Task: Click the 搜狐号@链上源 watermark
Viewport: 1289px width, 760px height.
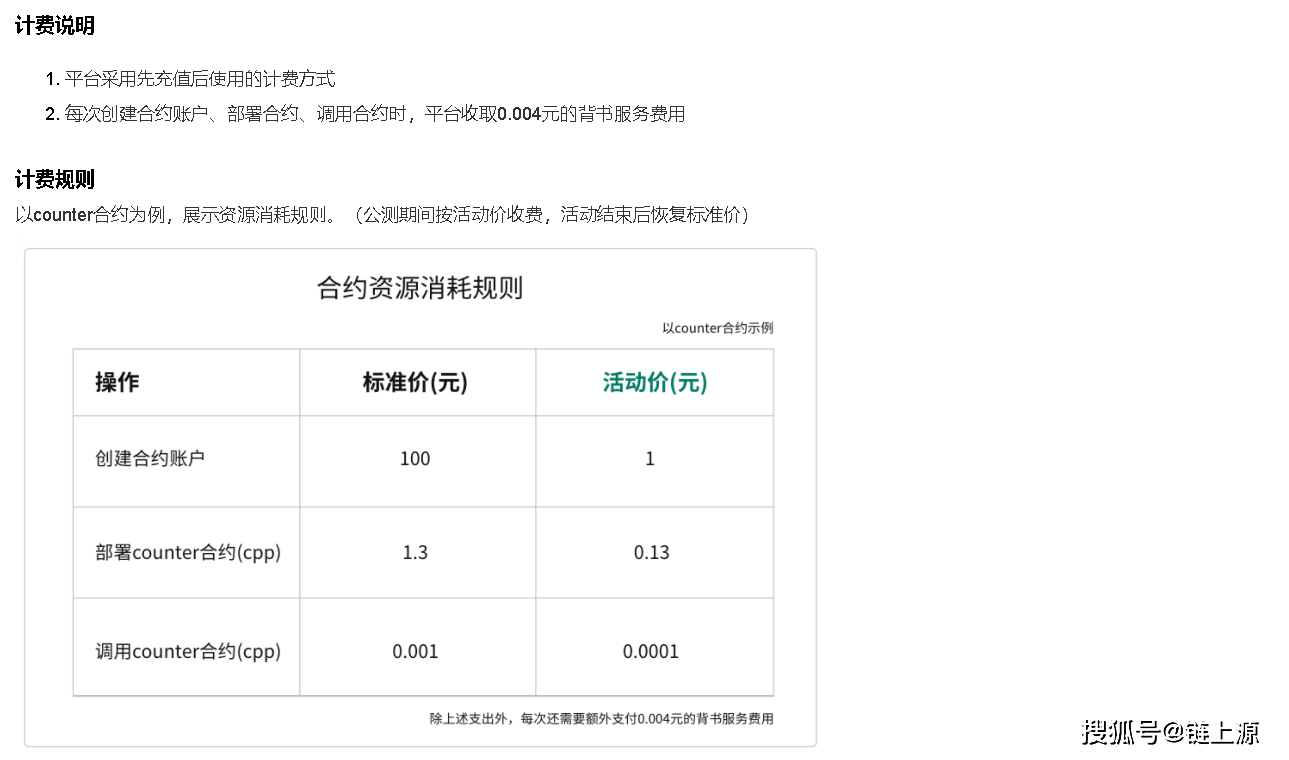Action: pos(1170,732)
